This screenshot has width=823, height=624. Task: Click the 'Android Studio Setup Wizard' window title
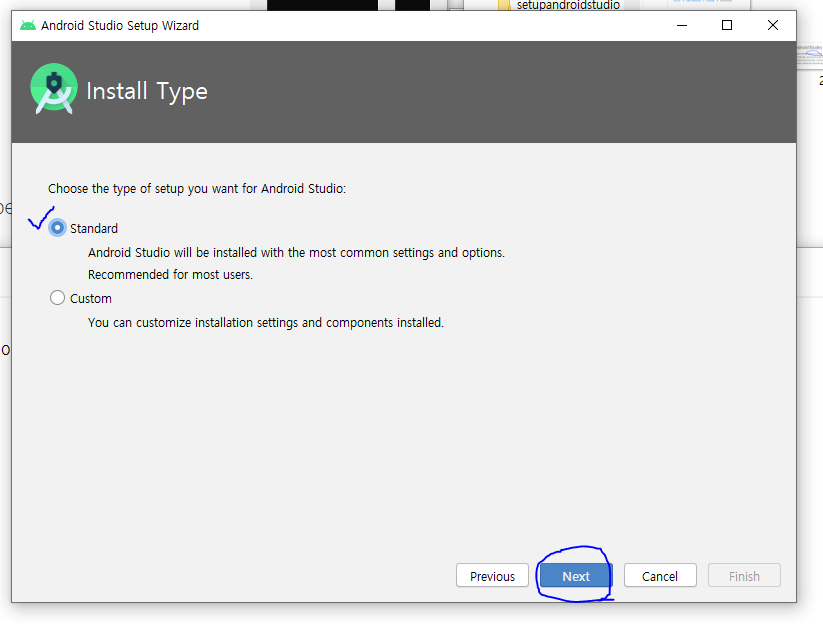pyautogui.click(x=120, y=26)
